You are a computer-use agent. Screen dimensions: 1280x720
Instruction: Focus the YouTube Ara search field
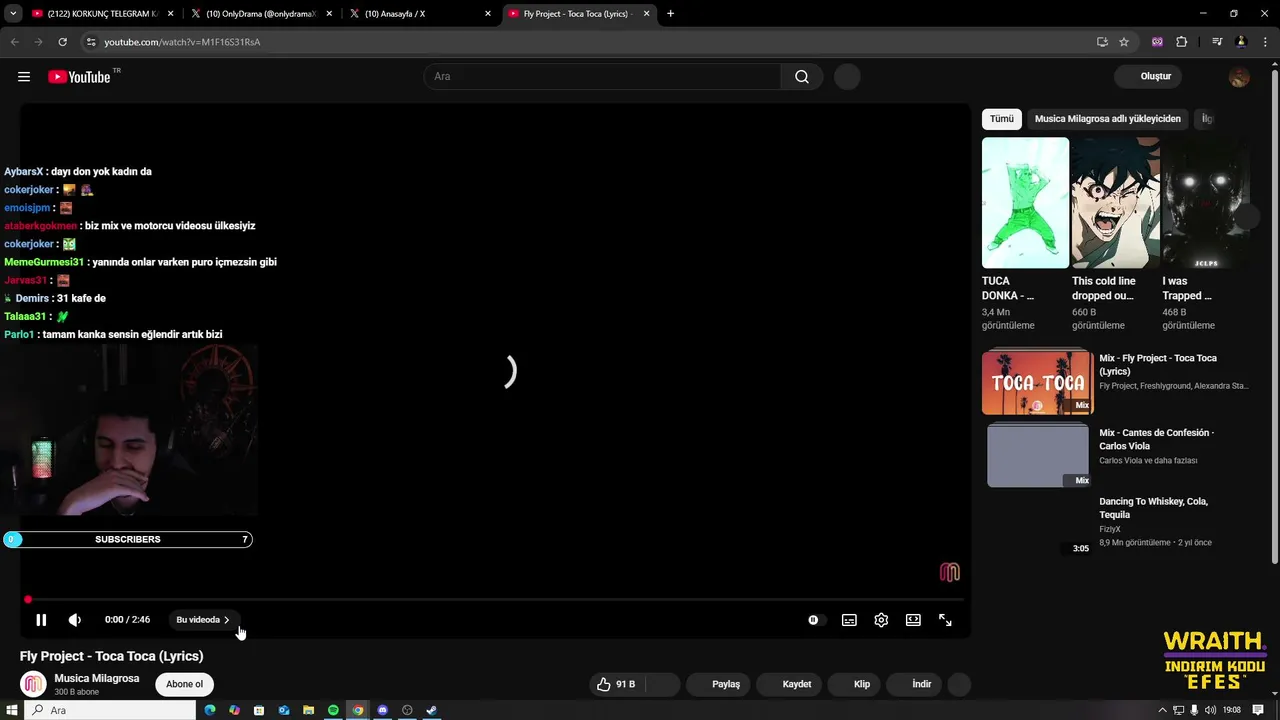tap(603, 77)
